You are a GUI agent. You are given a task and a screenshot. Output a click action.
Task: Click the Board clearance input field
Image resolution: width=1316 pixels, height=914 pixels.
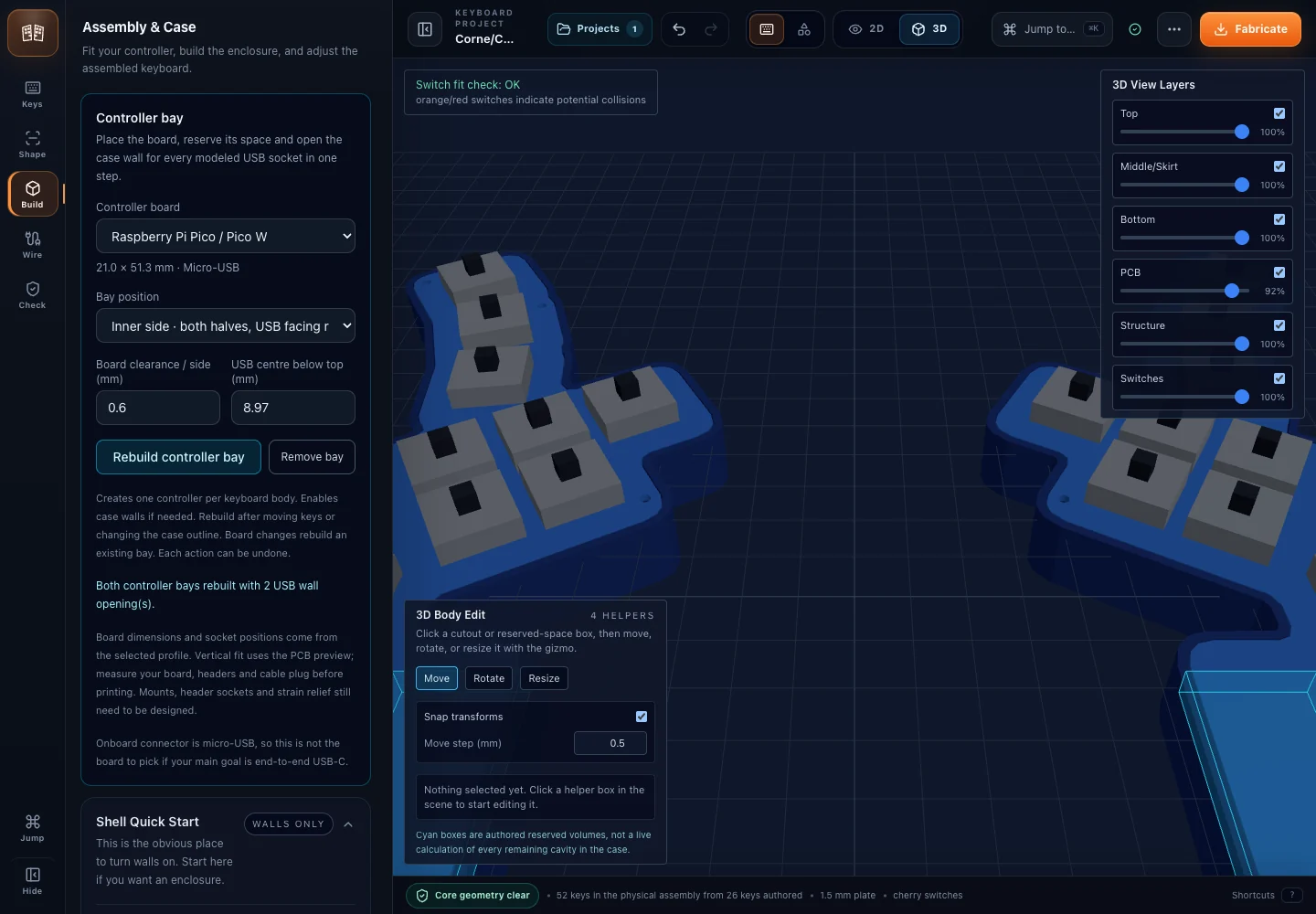click(x=158, y=408)
